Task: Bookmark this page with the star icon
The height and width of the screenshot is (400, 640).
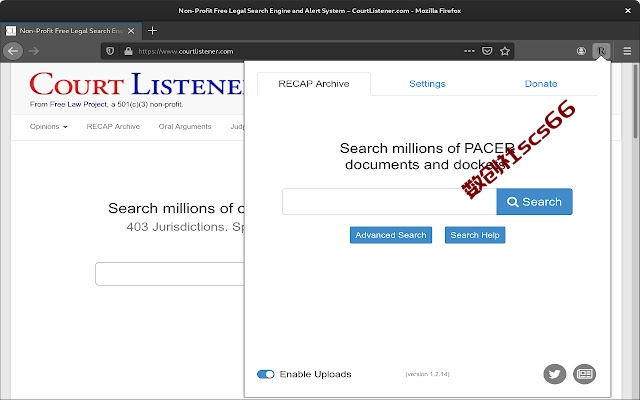Action: tap(505, 51)
